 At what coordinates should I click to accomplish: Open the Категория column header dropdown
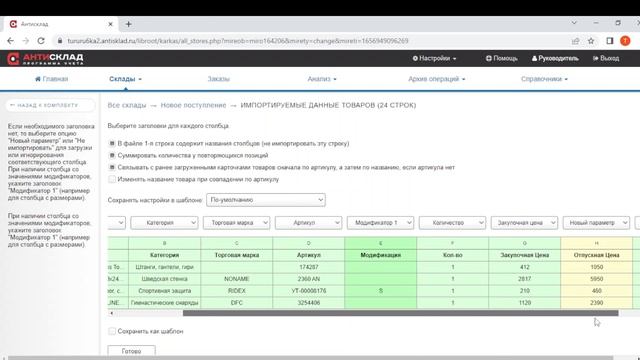[164, 223]
